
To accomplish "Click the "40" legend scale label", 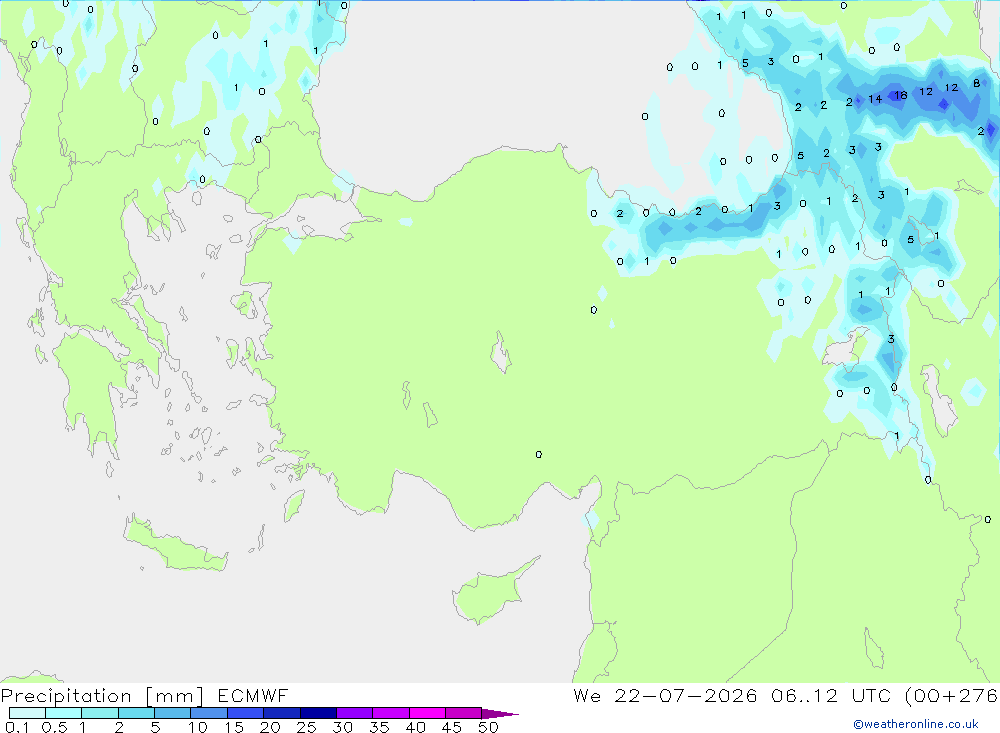I will pos(416,727).
